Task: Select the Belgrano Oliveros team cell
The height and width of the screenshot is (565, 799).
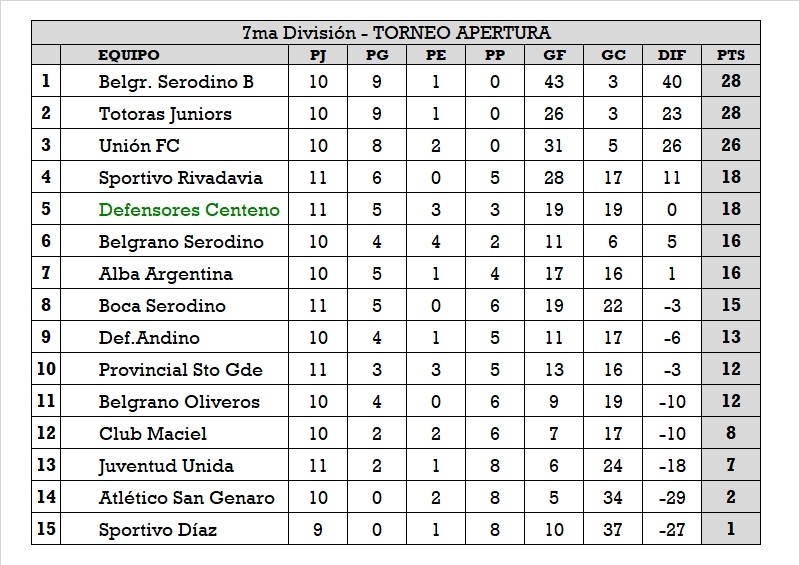Action: click(179, 402)
